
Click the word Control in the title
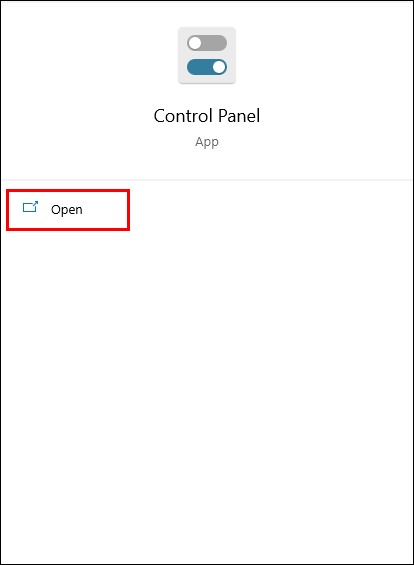pyautogui.click(x=183, y=116)
